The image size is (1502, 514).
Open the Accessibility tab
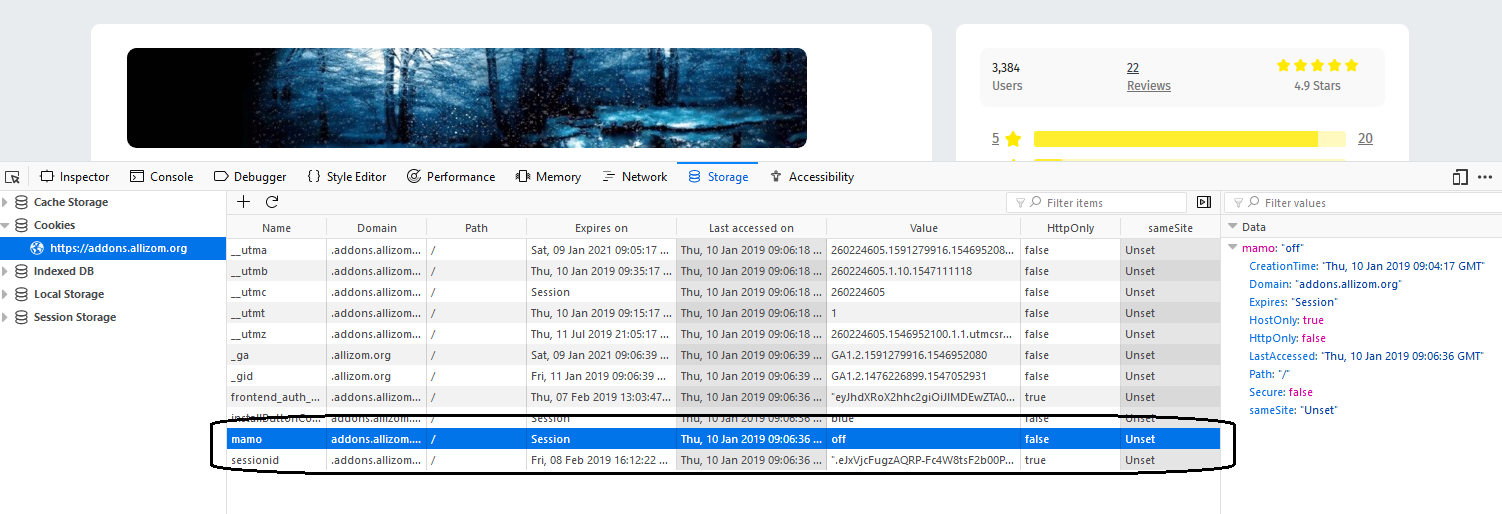811,177
